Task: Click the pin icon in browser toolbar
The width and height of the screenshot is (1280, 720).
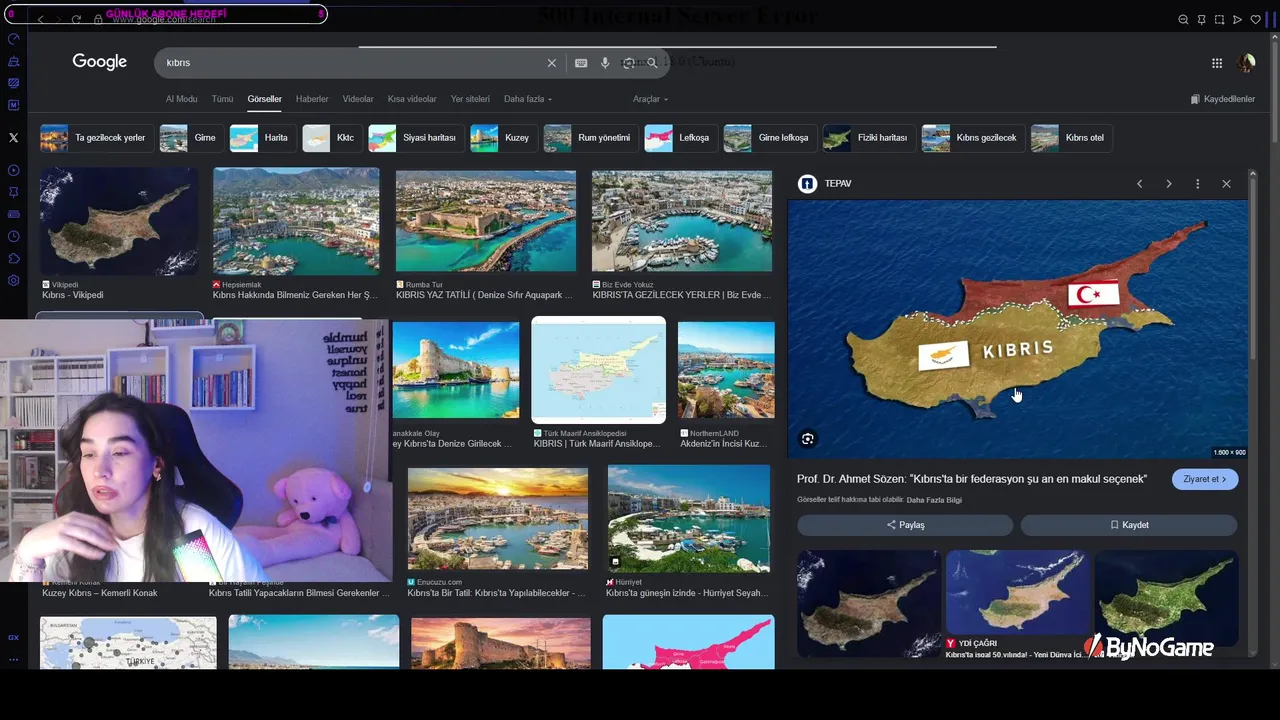Action: (1201, 19)
